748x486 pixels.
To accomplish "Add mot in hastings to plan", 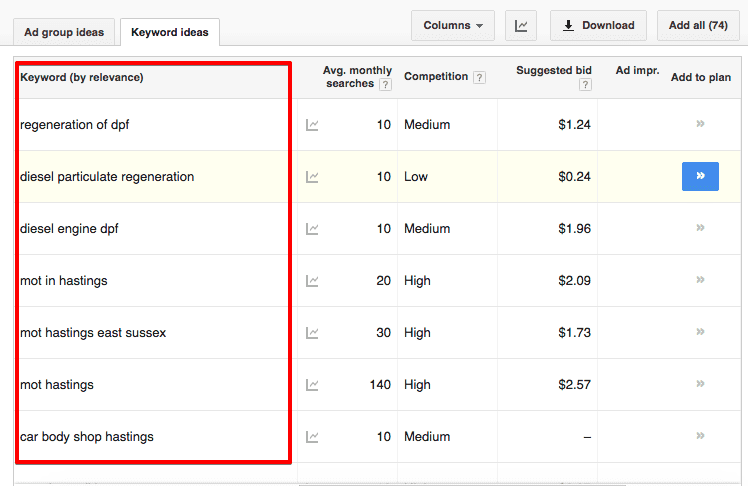I will click(700, 280).
